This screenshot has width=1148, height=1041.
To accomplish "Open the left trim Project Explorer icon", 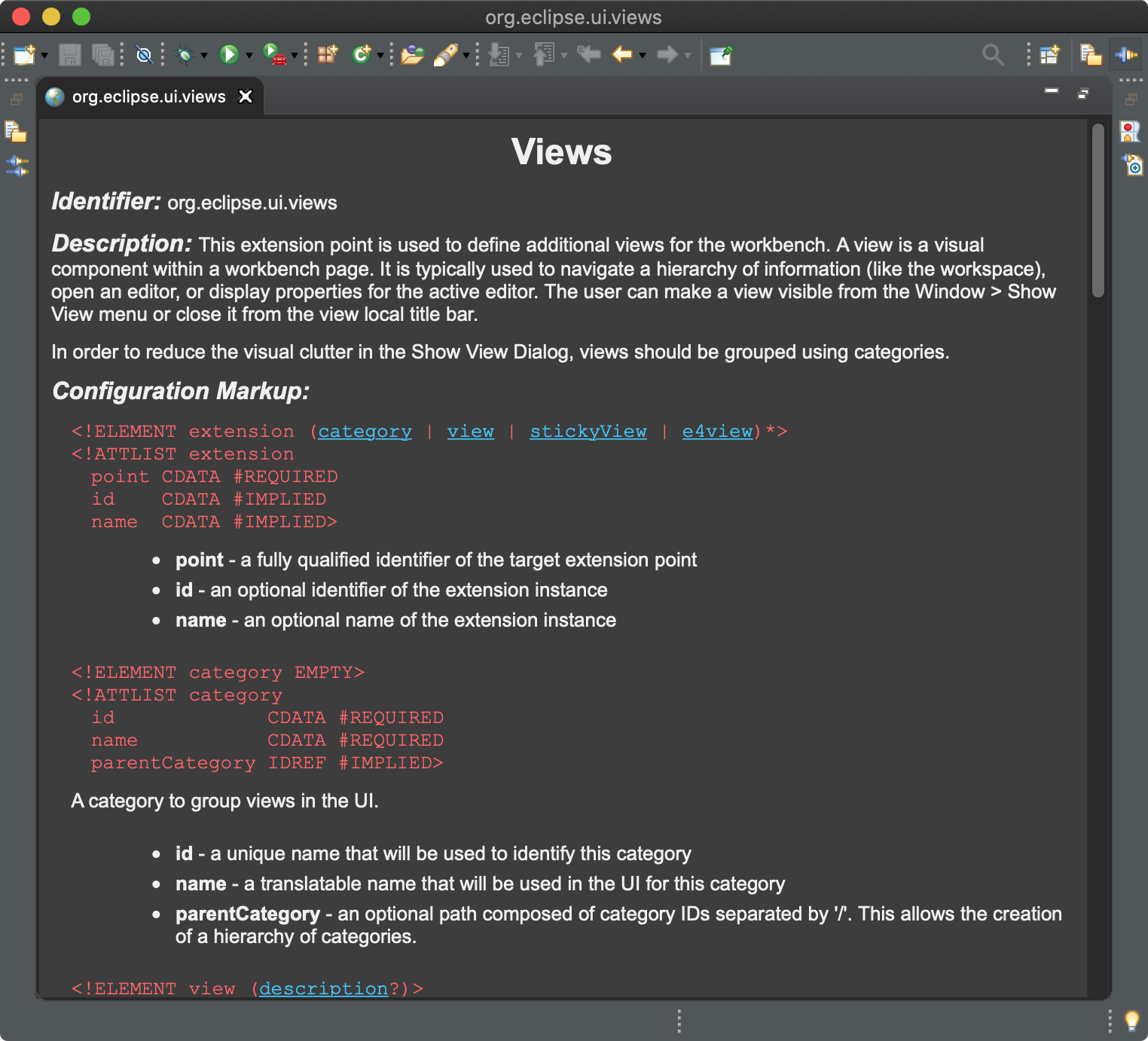I will tap(16, 132).
